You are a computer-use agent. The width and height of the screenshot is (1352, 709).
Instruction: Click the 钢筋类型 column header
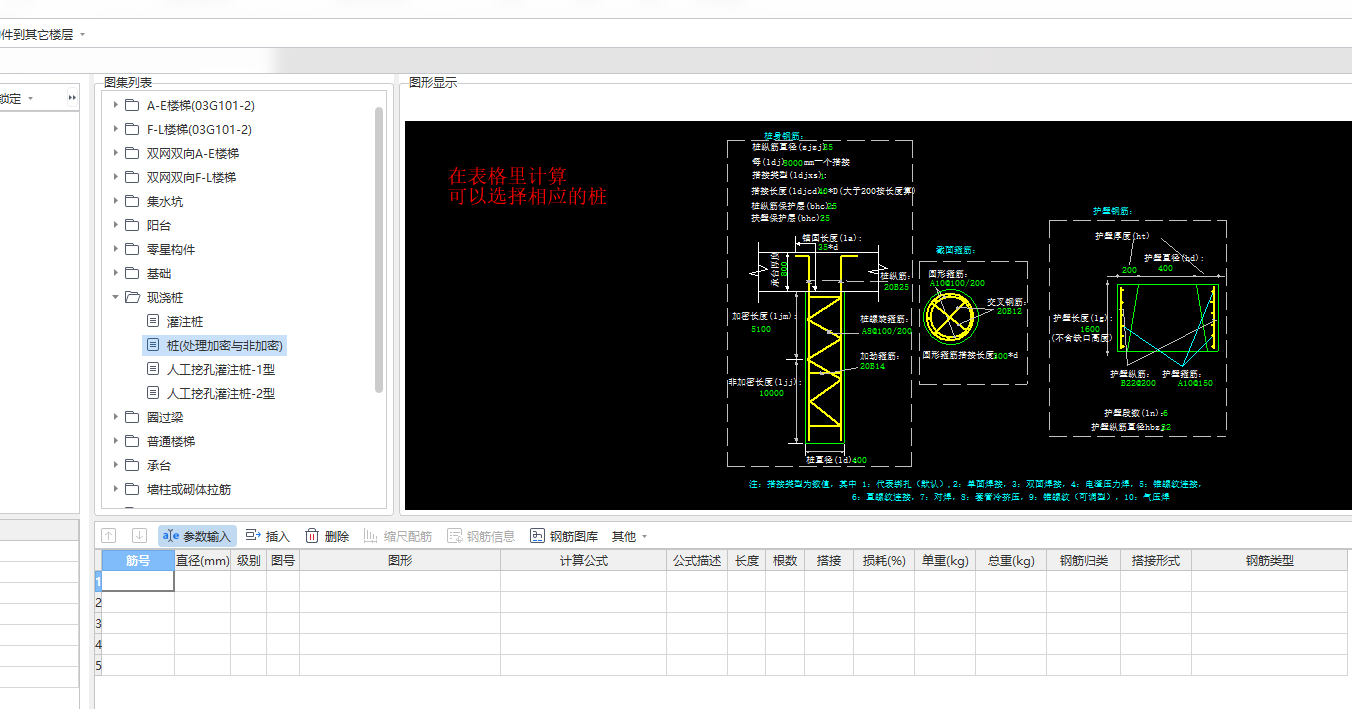(1270, 561)
